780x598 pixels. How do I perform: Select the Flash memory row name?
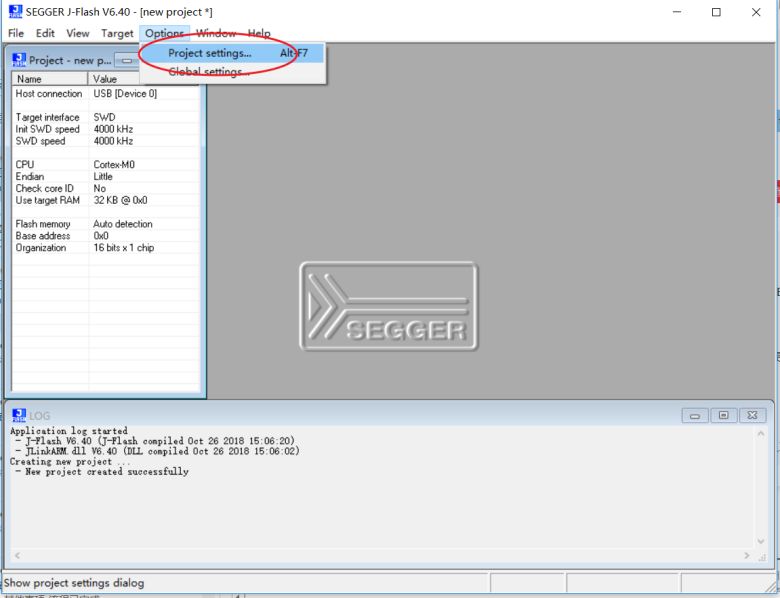pos(43,224)
